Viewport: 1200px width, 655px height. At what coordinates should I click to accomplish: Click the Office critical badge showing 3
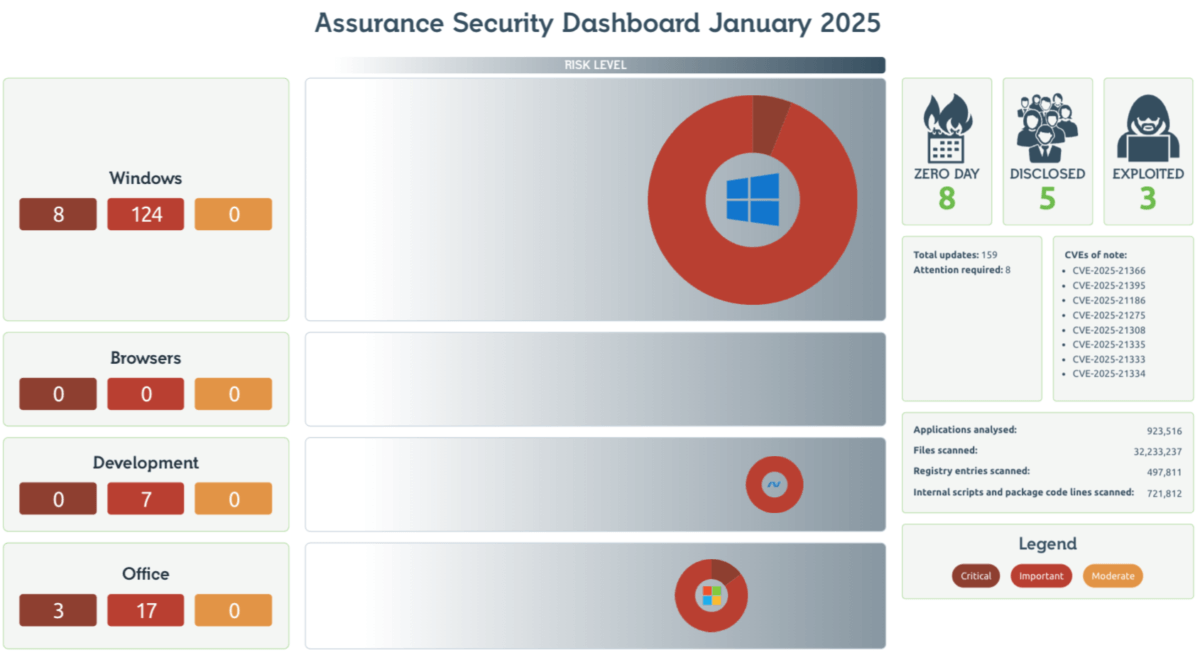tap(58, 610)
